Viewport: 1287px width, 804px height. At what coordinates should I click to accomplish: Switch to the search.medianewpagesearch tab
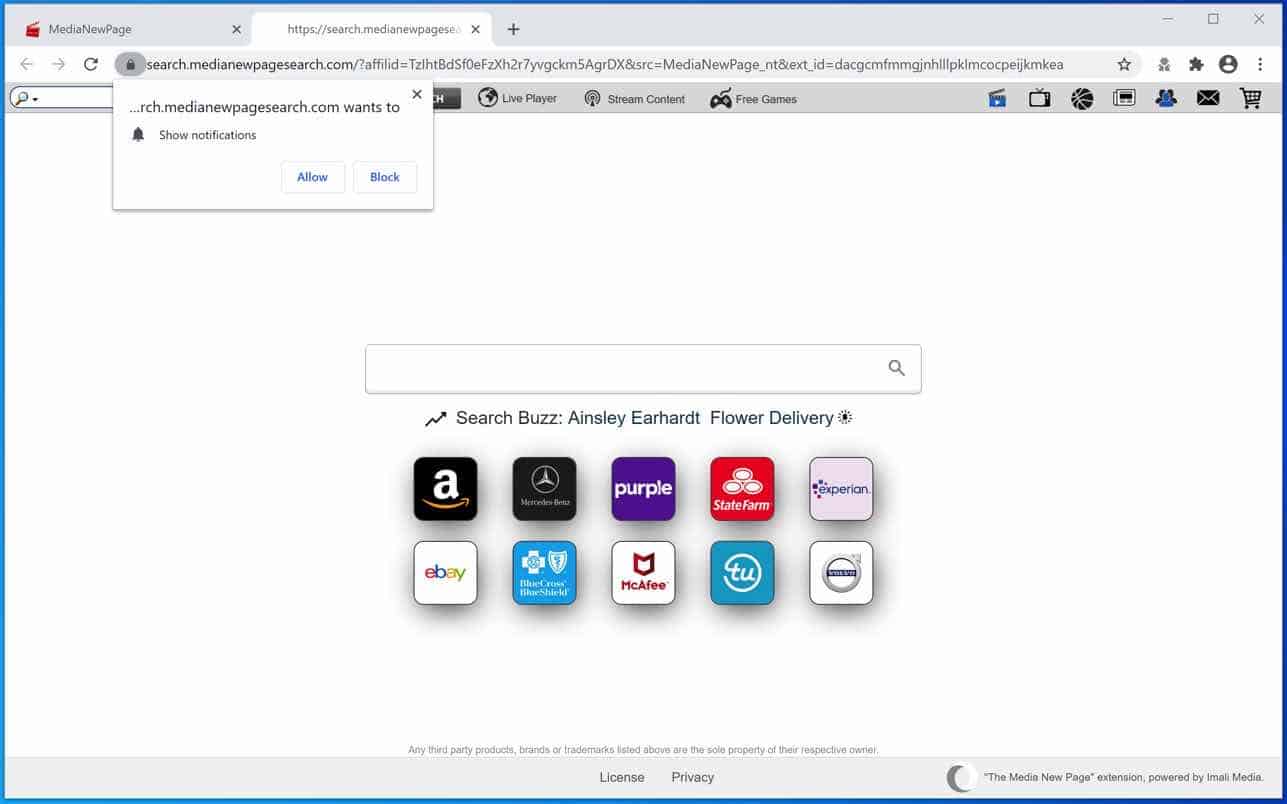pos(373,29)
